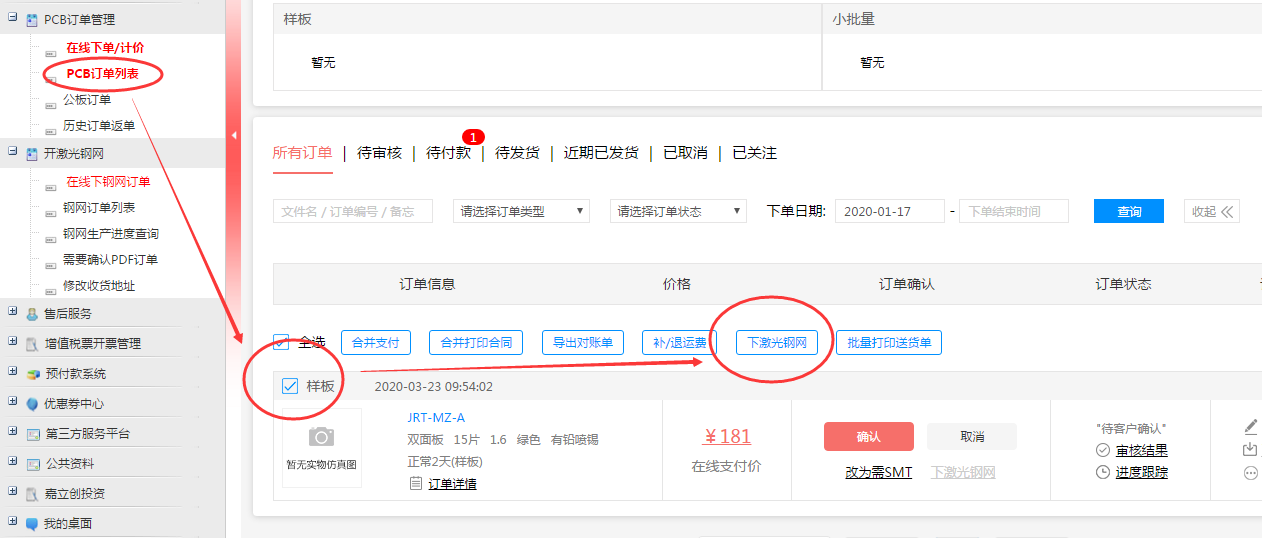Click the file name search input field

[x=352, y=211]
